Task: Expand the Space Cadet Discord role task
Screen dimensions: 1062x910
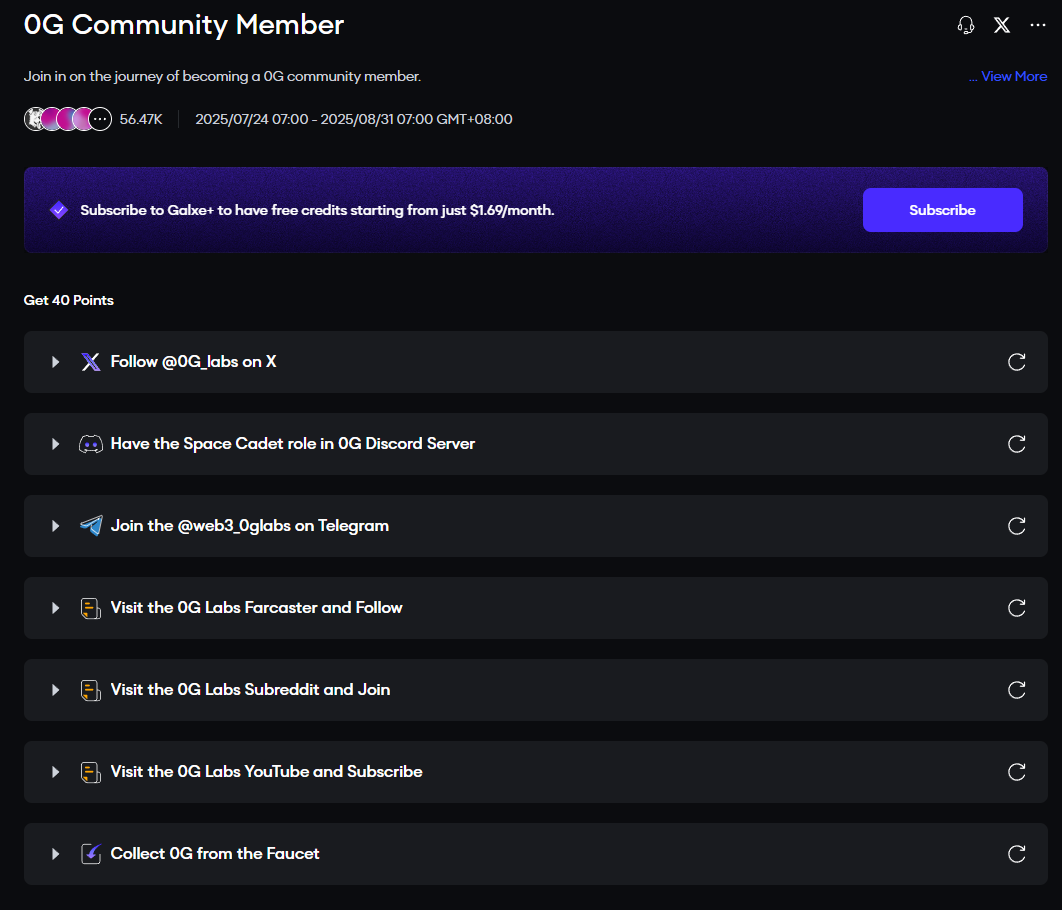Action: click(x=56, y=444)
